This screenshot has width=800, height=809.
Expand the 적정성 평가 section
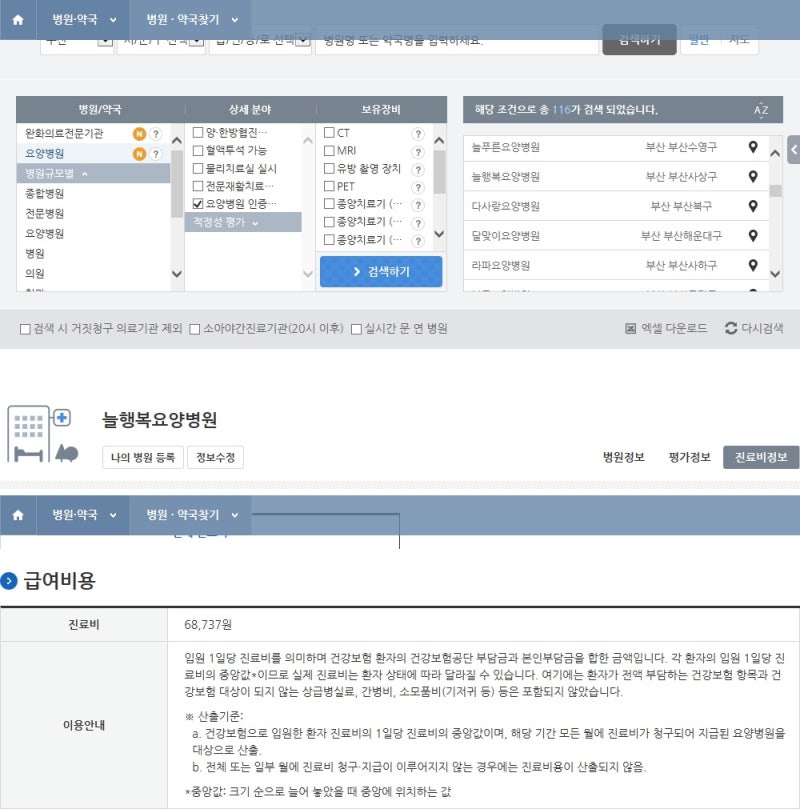point(243,222)
